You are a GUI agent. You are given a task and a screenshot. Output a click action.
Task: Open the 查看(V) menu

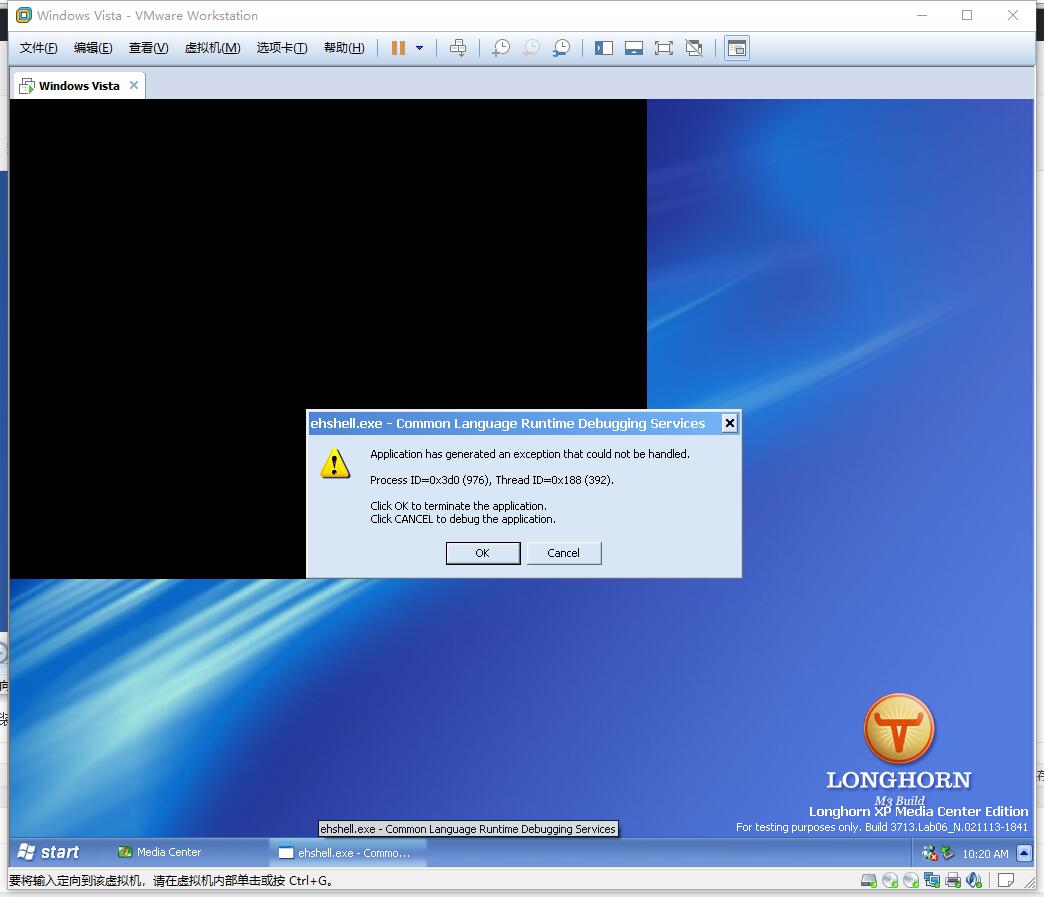tap(148, 48)
